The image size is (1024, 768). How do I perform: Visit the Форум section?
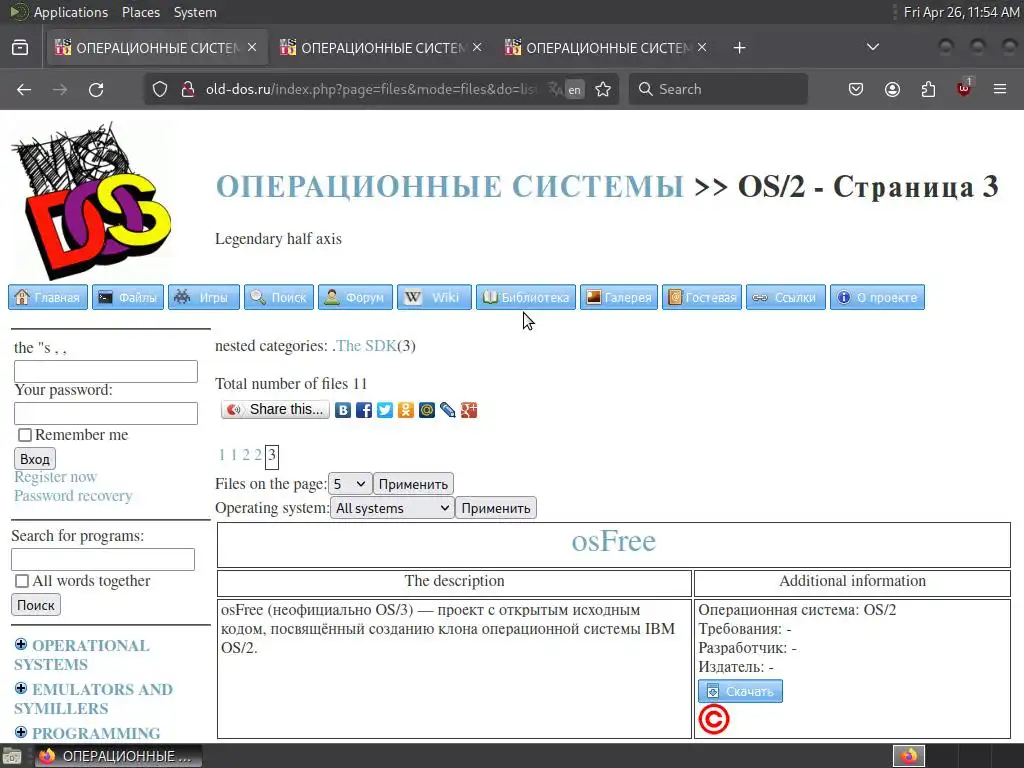pos(355,297)
